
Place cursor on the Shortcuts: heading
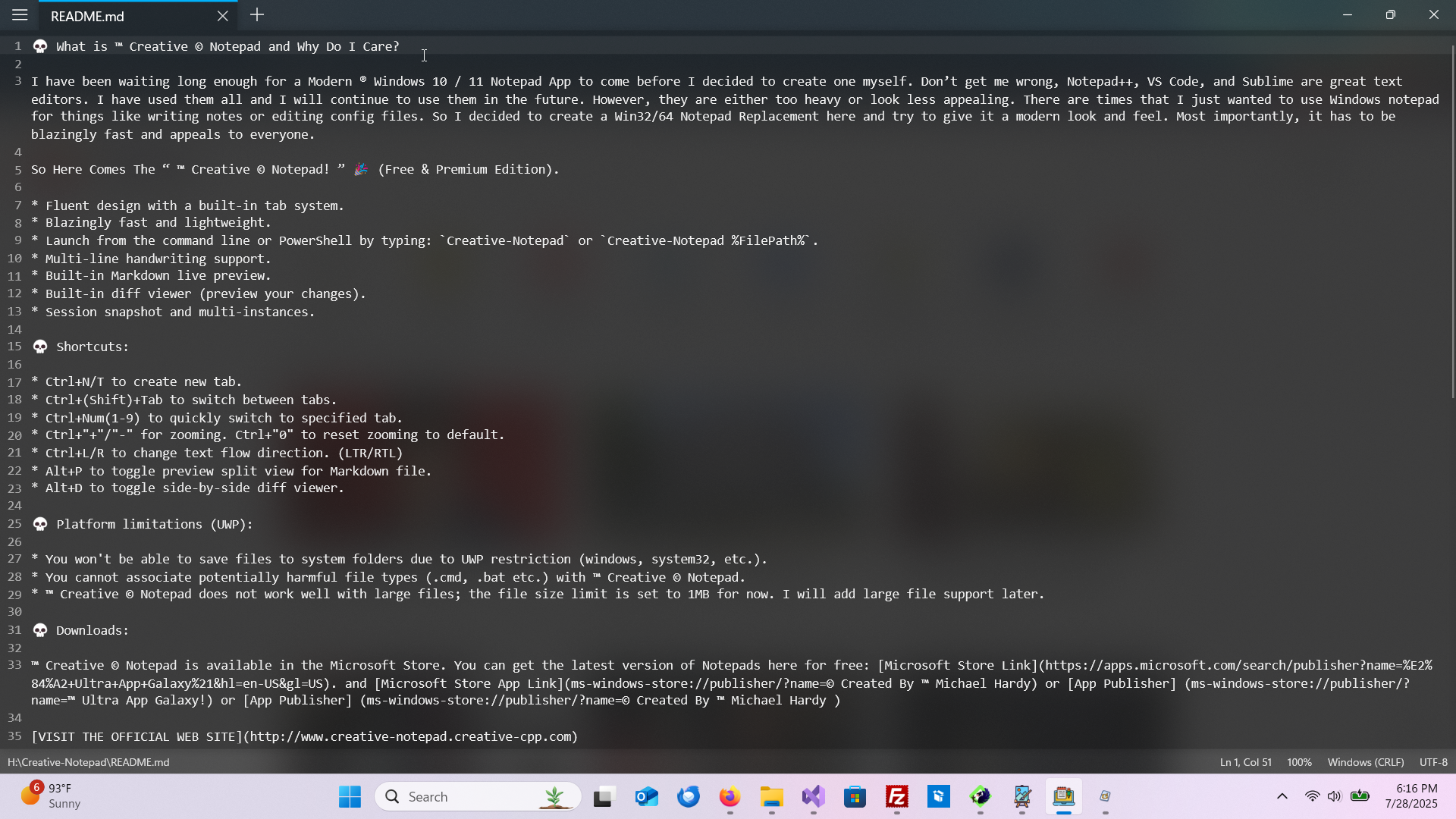click(x=93, y=347)
